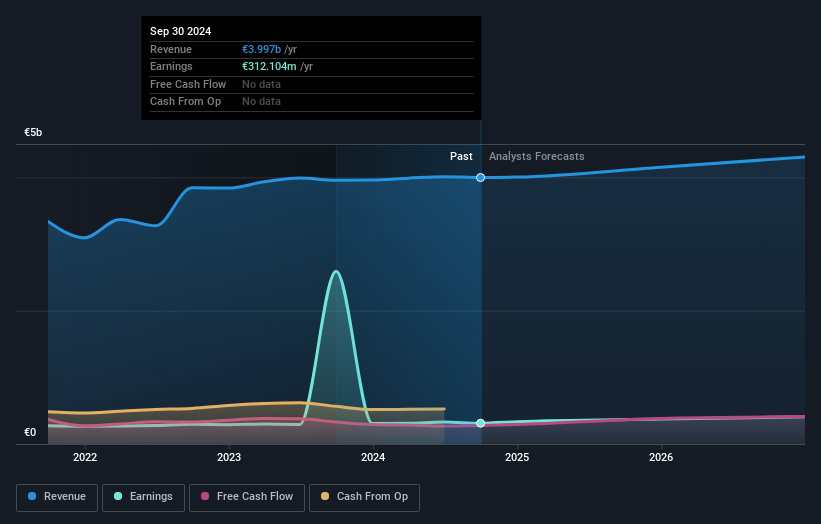Click the 2023 x-axis label
Viewport: 821px width, 524px height.
pos(229,457)
